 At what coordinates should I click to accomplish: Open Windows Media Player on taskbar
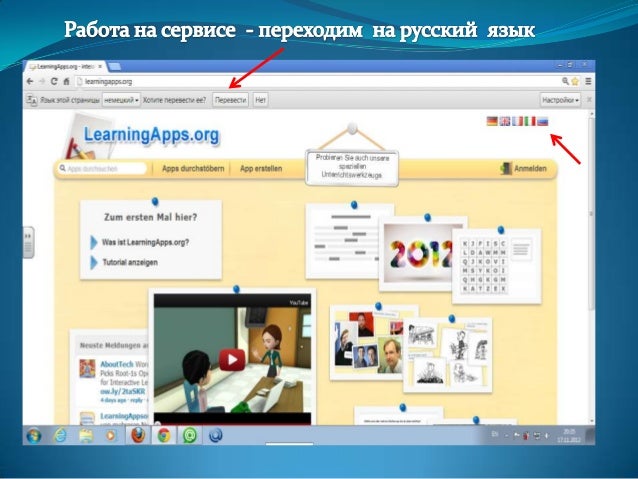point(111,436)
